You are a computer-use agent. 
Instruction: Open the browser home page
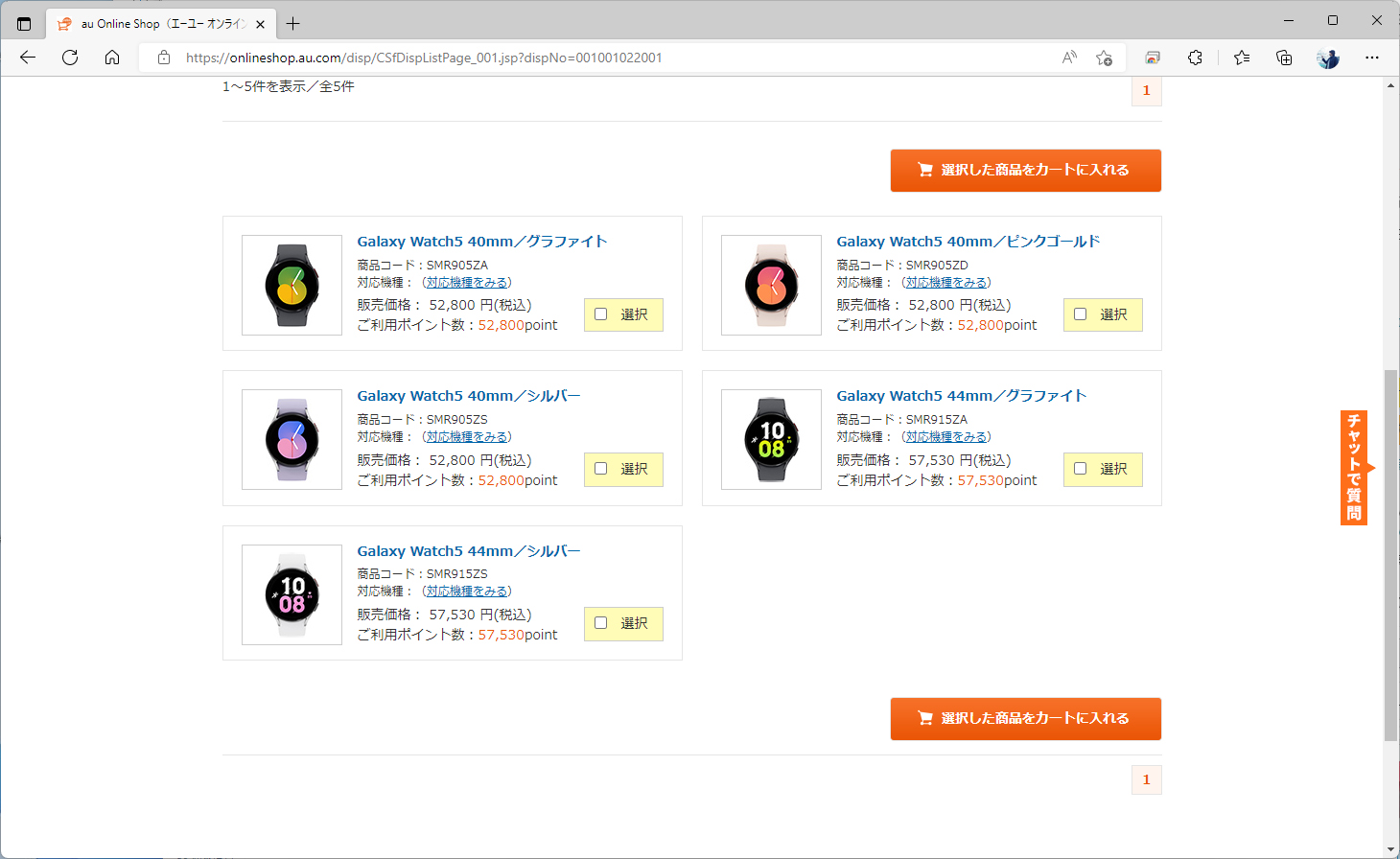click(x=112, y=58)
